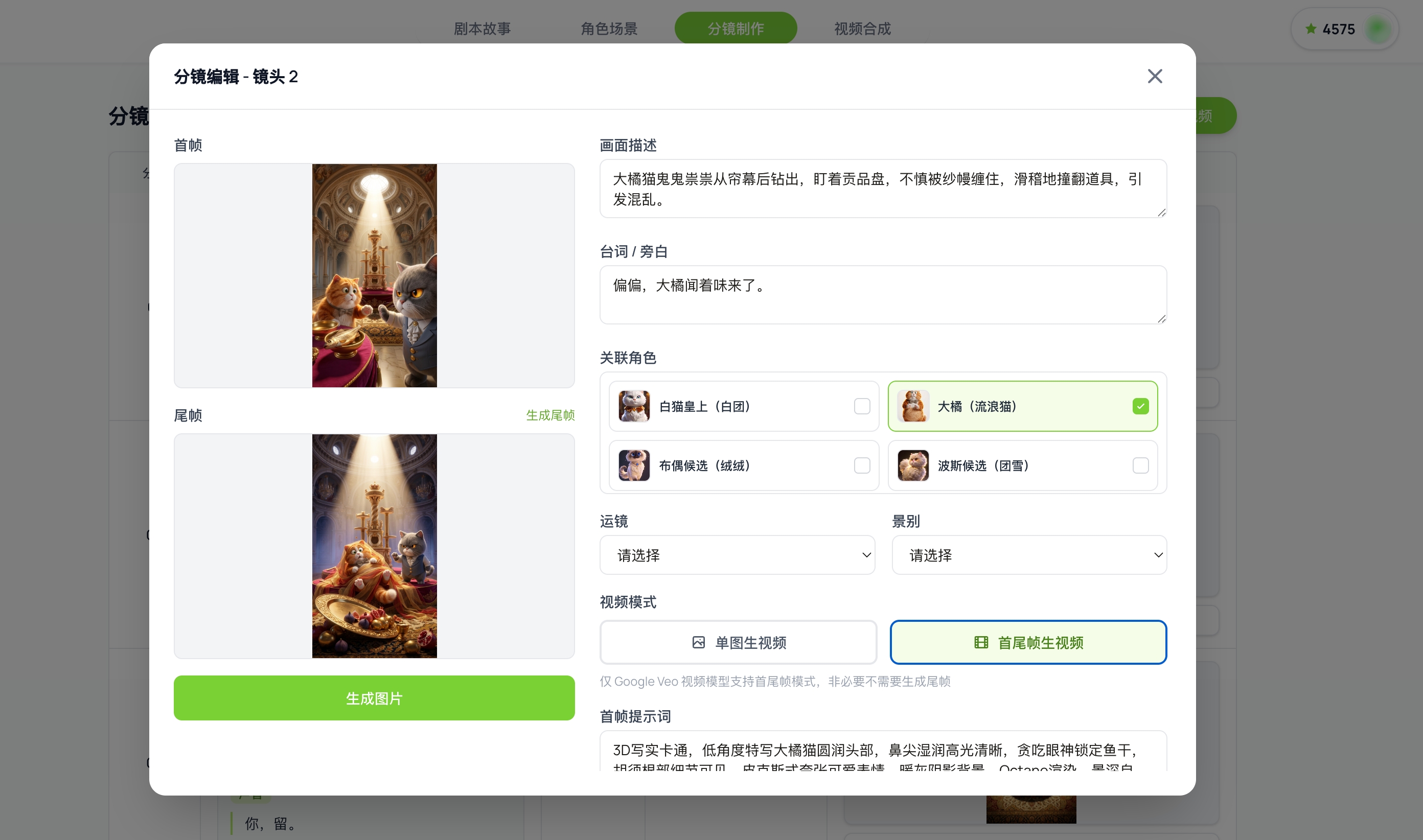Switch to 视频合成 tab
The height and width of the screenshot is (840, 1423).
coord(862,28)
